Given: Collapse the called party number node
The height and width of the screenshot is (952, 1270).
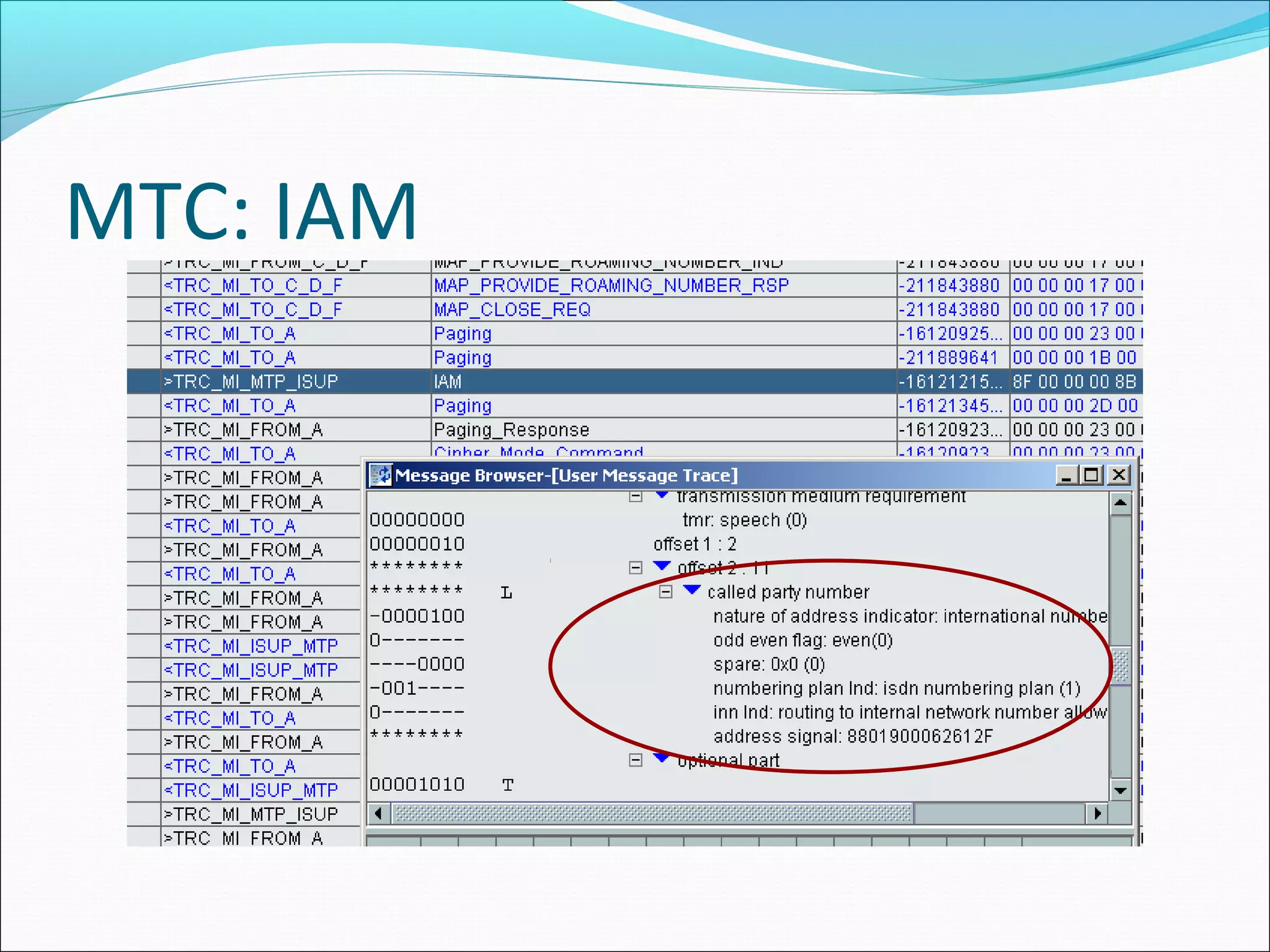Looking at the screenshot, I should point(665,592).
